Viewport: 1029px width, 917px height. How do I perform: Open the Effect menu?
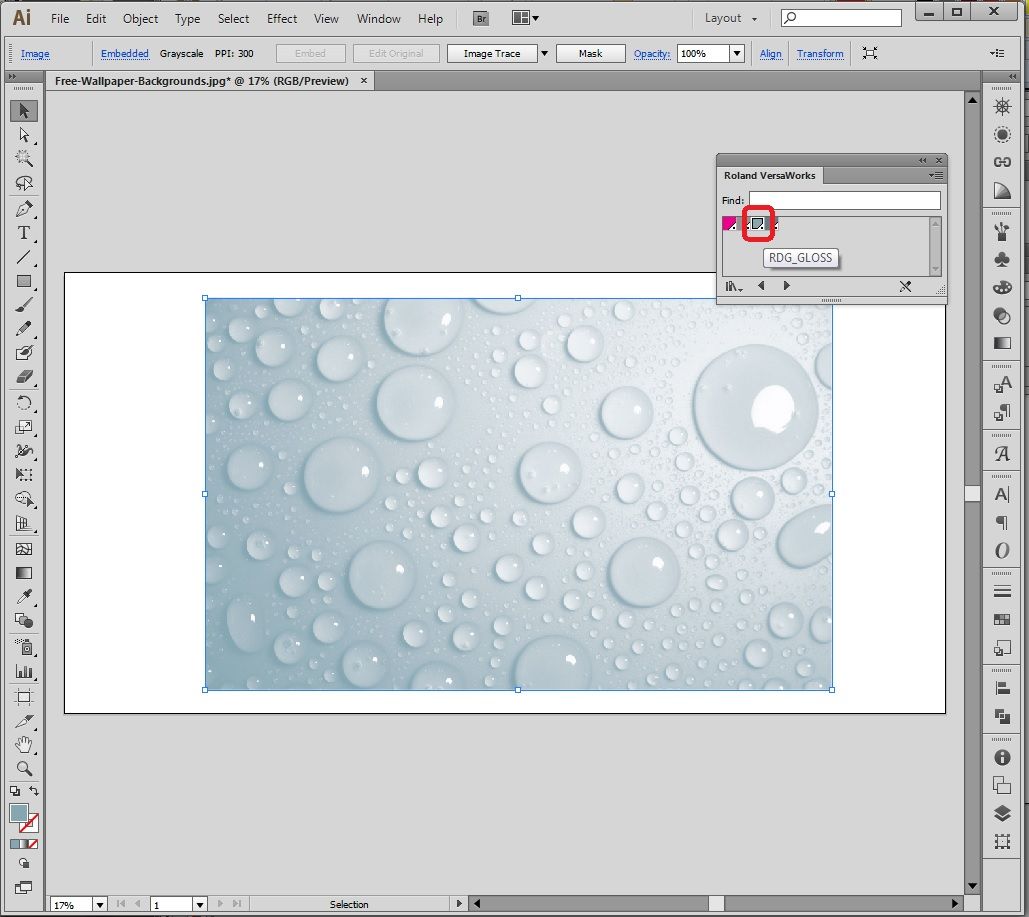pyautogui.click(x=281, y=18)
